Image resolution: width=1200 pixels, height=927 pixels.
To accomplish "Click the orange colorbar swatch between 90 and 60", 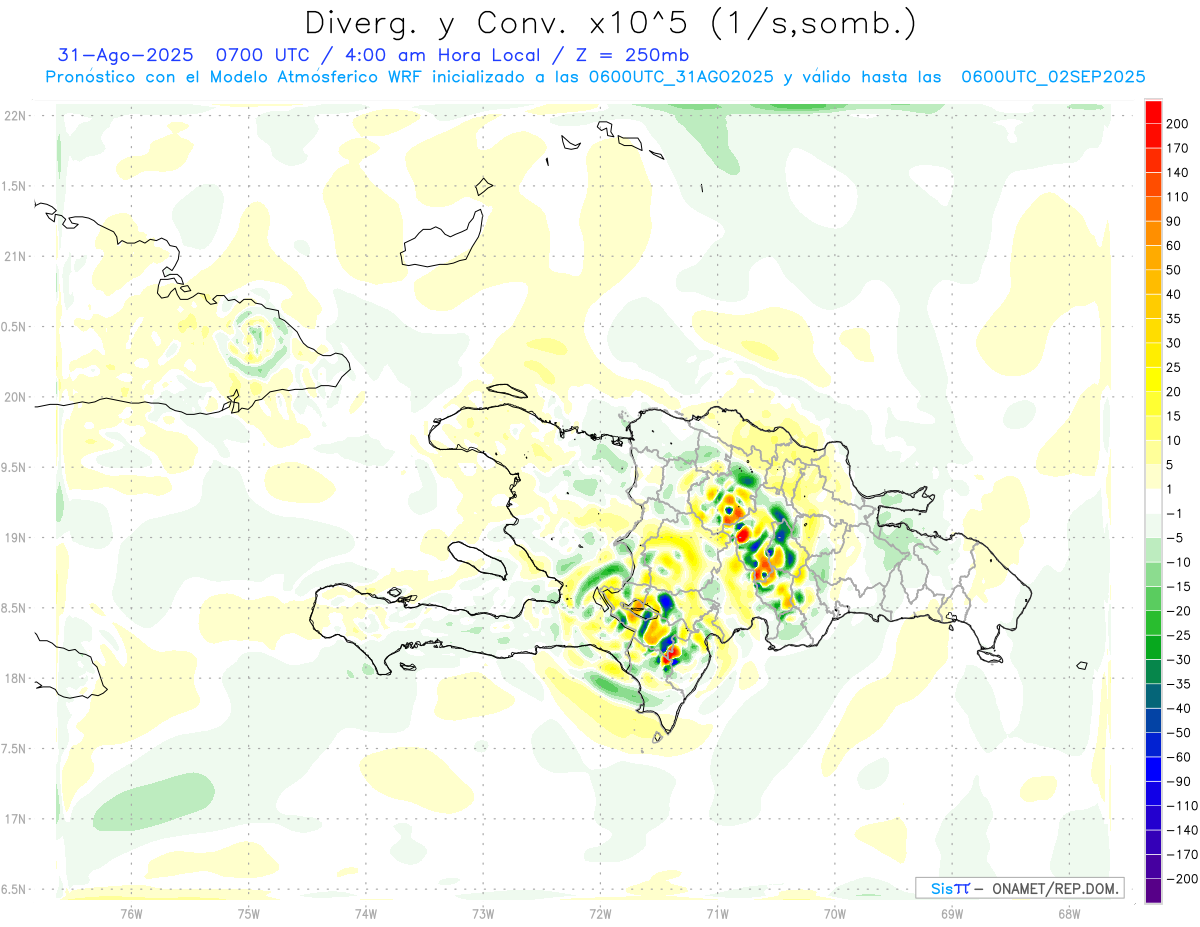I will pos(1154,233).
